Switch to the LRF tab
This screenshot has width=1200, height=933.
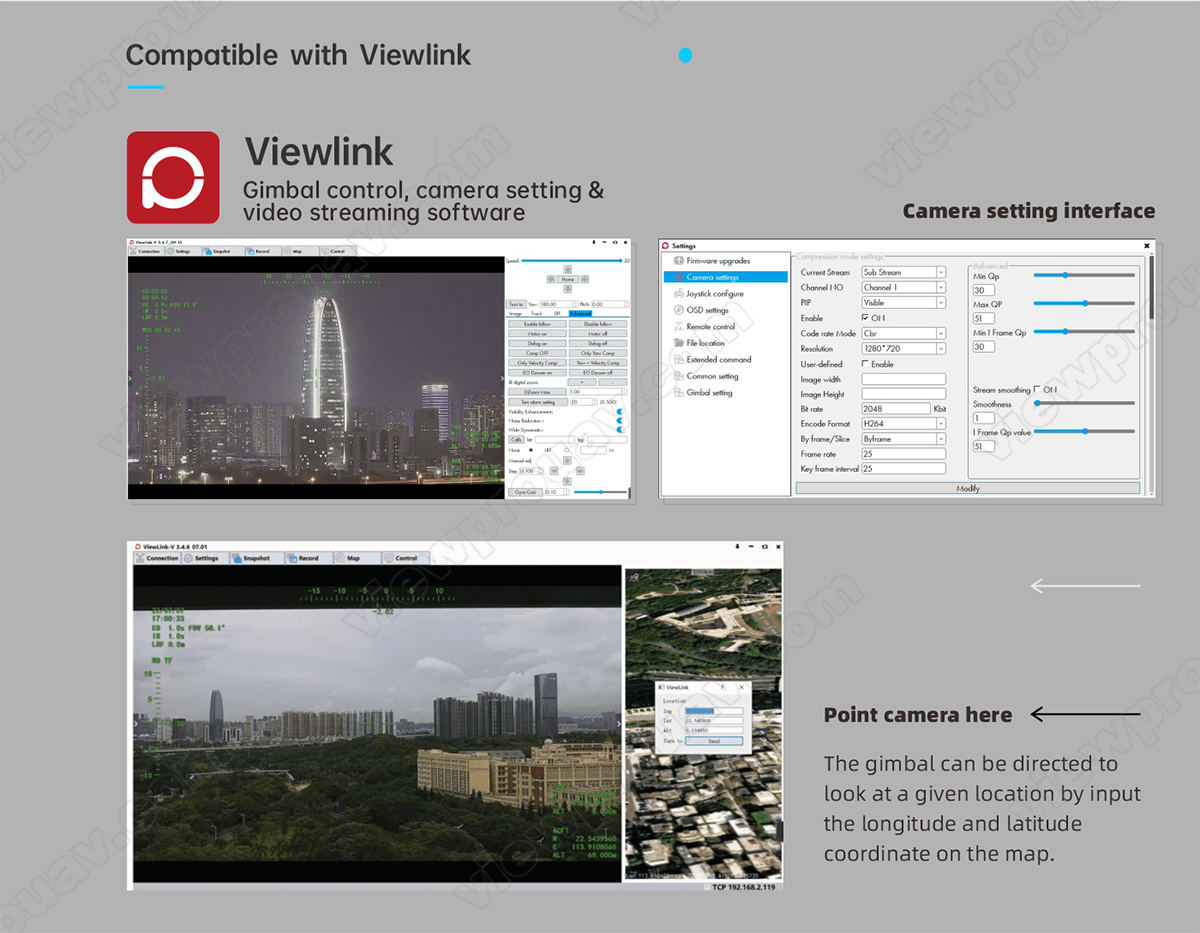tap(558, 314)
